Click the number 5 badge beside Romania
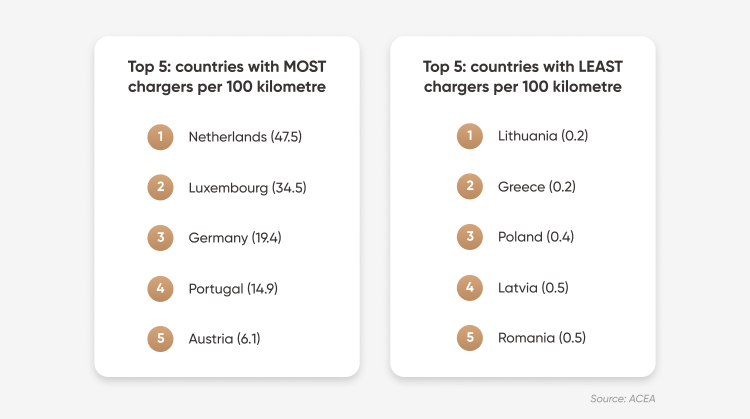This screenshot has width=750, height=419. pyautogui.click(x=470, y=338)
